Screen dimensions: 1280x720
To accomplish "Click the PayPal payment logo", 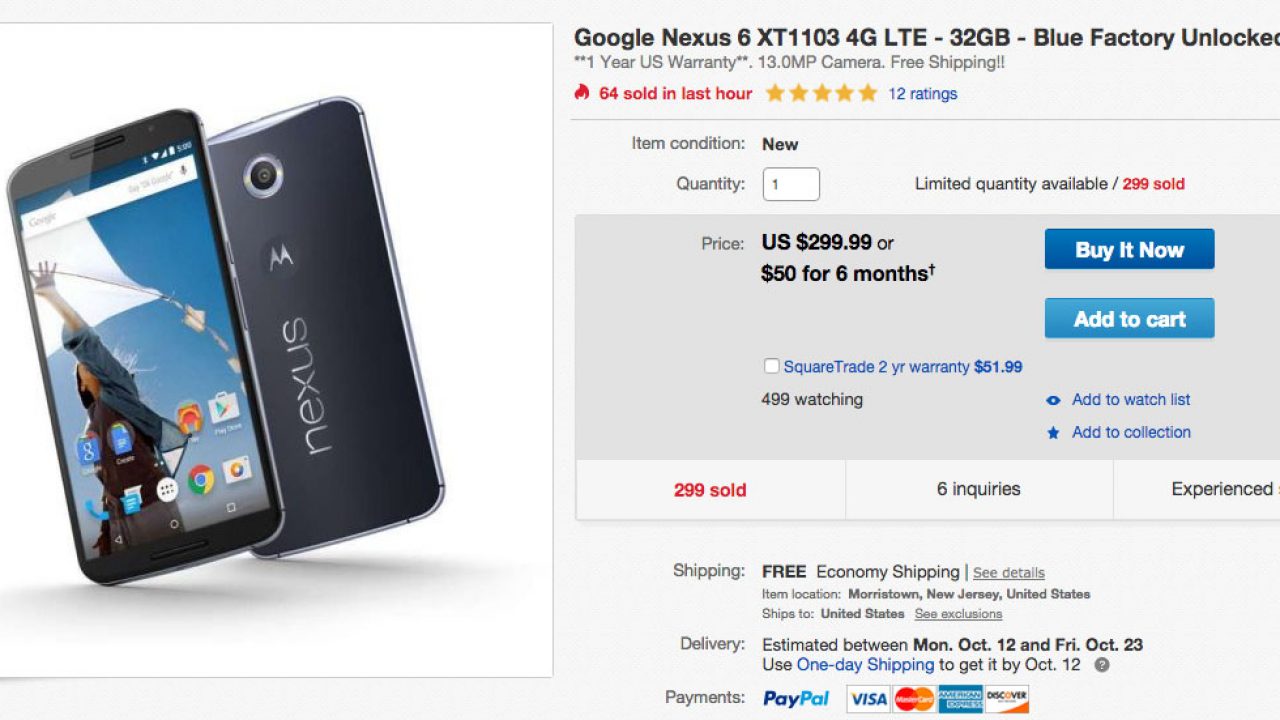I will pos(796,698).
